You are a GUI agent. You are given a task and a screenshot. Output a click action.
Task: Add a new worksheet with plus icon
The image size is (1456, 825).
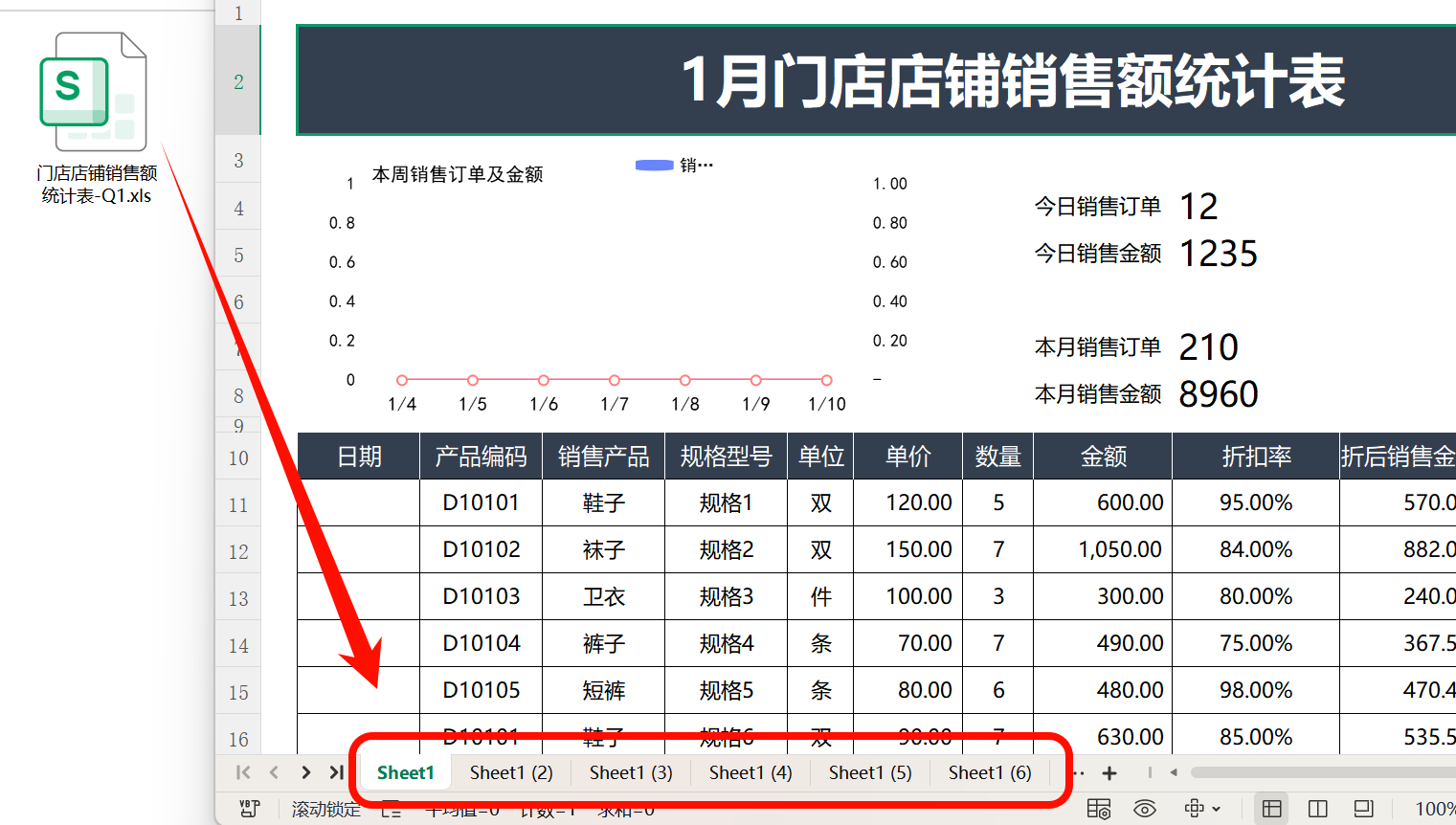(1109, 772)
